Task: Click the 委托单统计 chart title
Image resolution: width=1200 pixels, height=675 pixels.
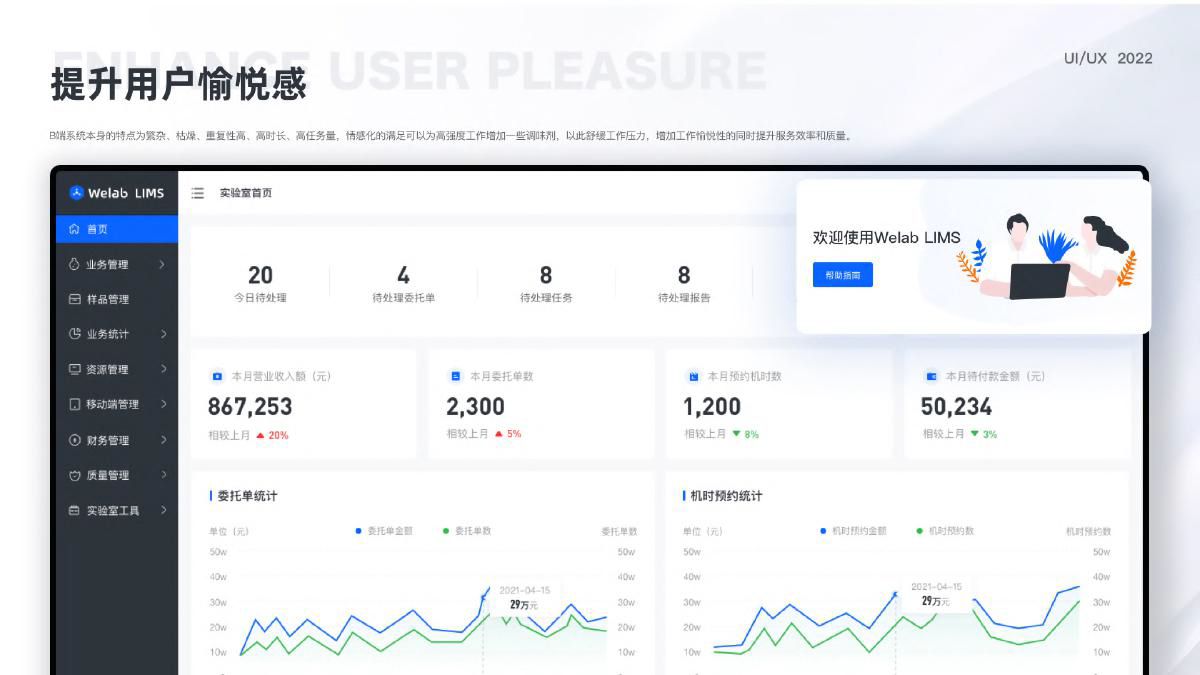Action: 247,496
